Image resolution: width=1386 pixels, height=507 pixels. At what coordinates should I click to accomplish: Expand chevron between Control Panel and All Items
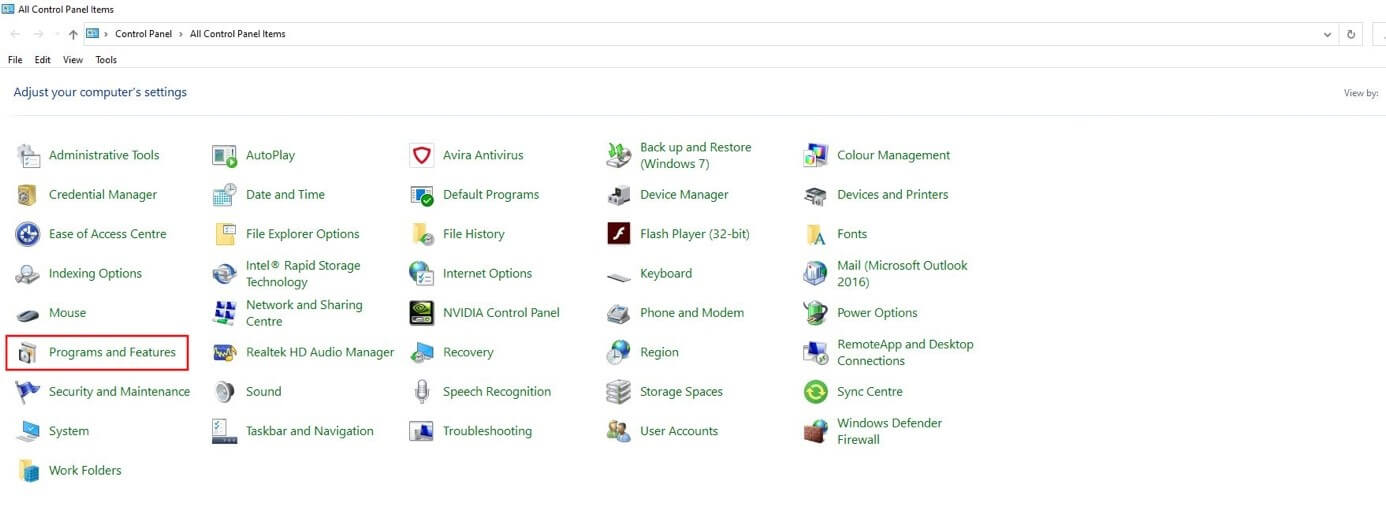pyautogui.click(x=181, y=34)
